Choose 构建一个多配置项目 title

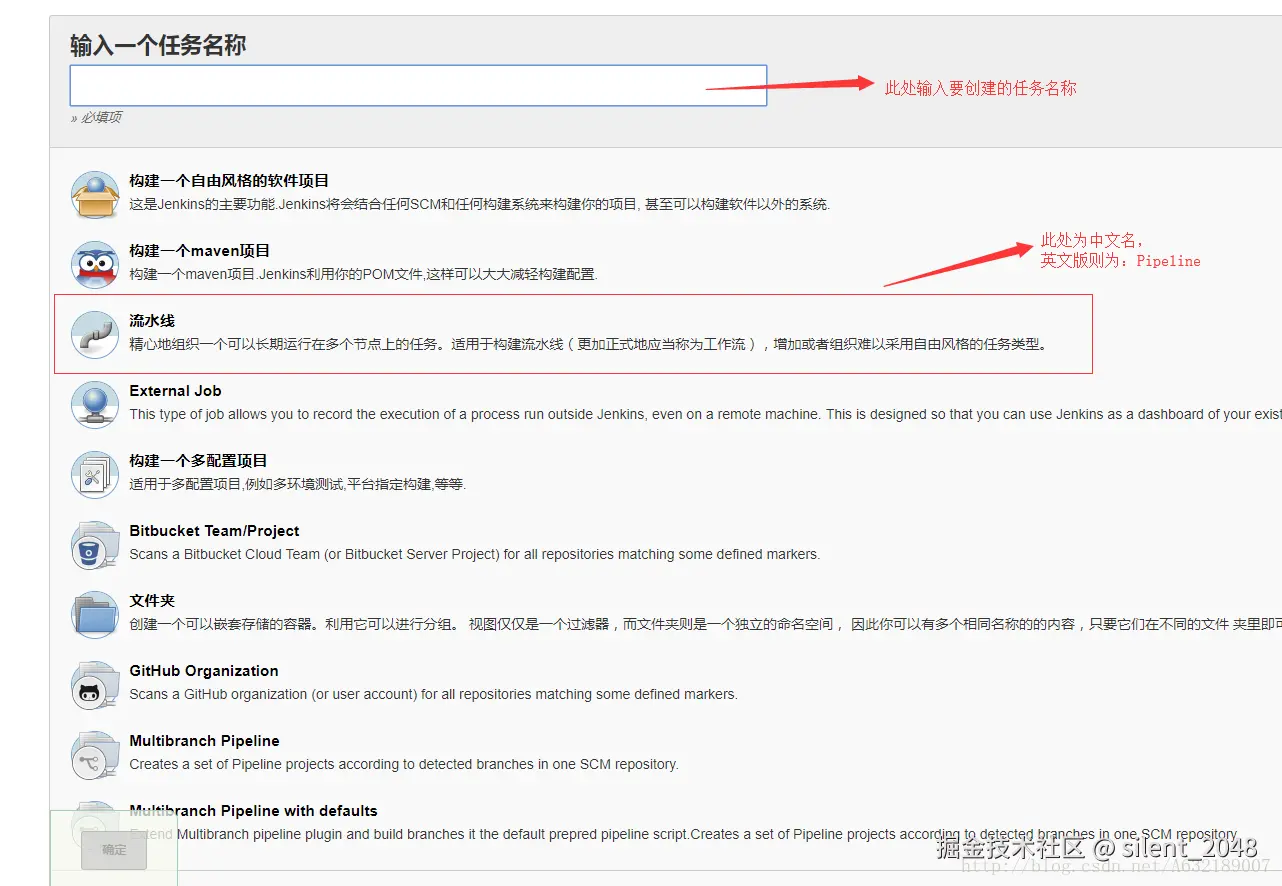(x=198, y=461)
